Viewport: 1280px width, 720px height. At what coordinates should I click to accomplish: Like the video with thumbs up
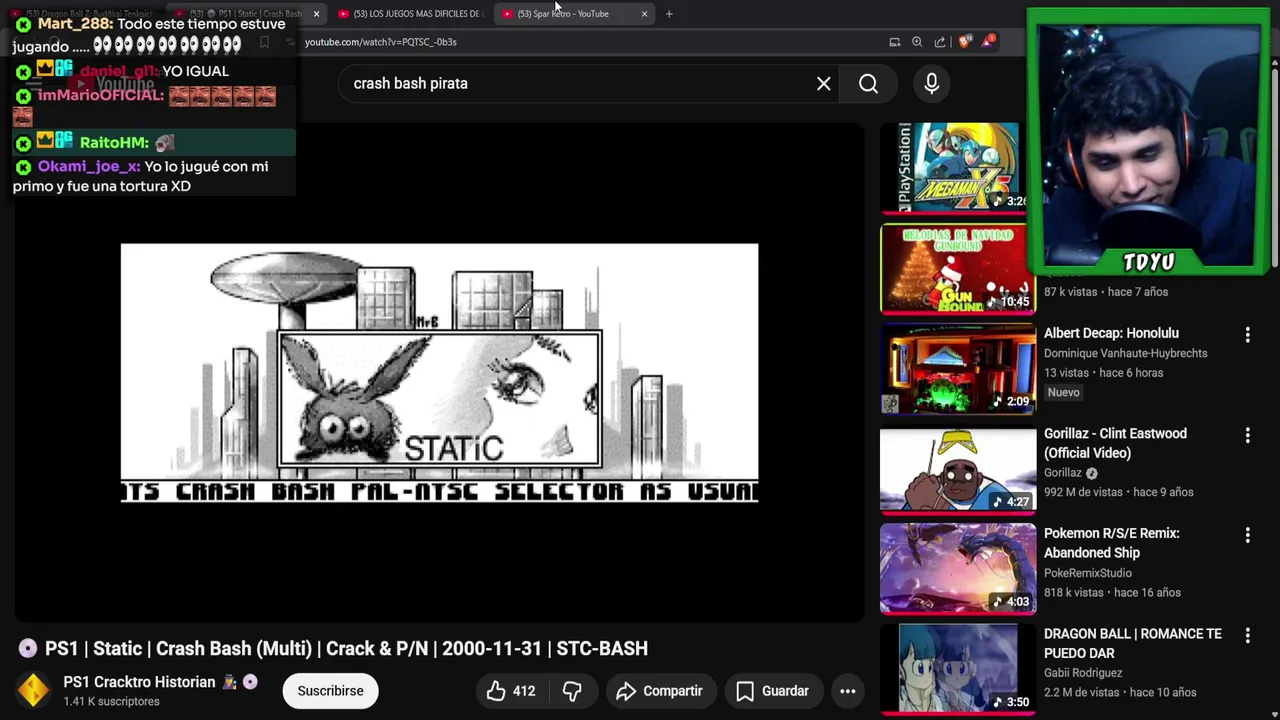(x=511, y=691)
